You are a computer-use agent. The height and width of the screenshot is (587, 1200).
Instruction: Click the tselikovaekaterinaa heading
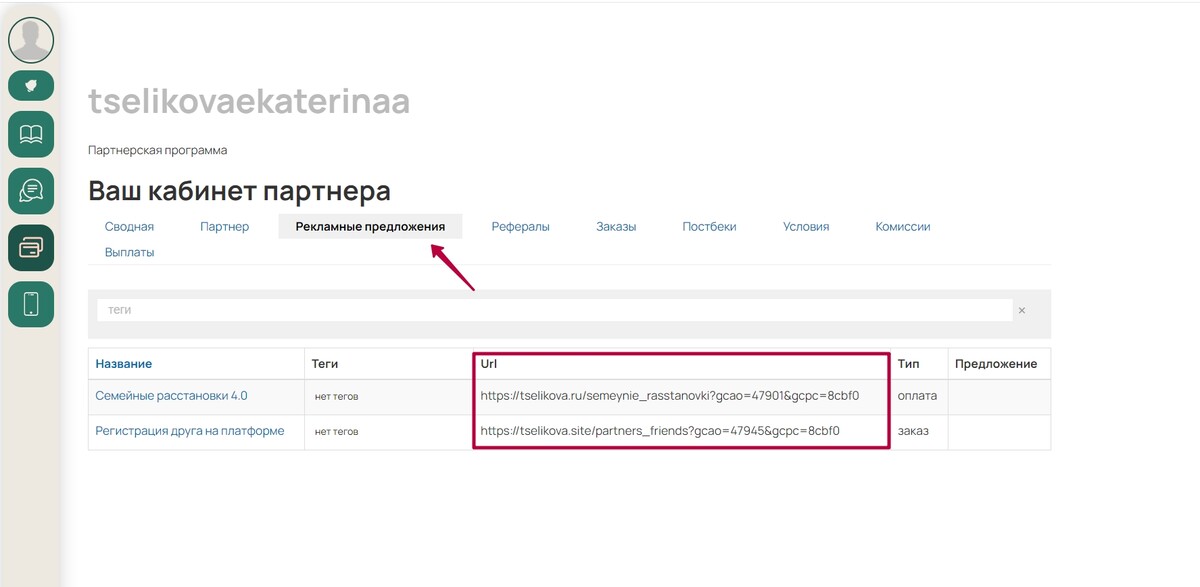(x=249, y=102)
